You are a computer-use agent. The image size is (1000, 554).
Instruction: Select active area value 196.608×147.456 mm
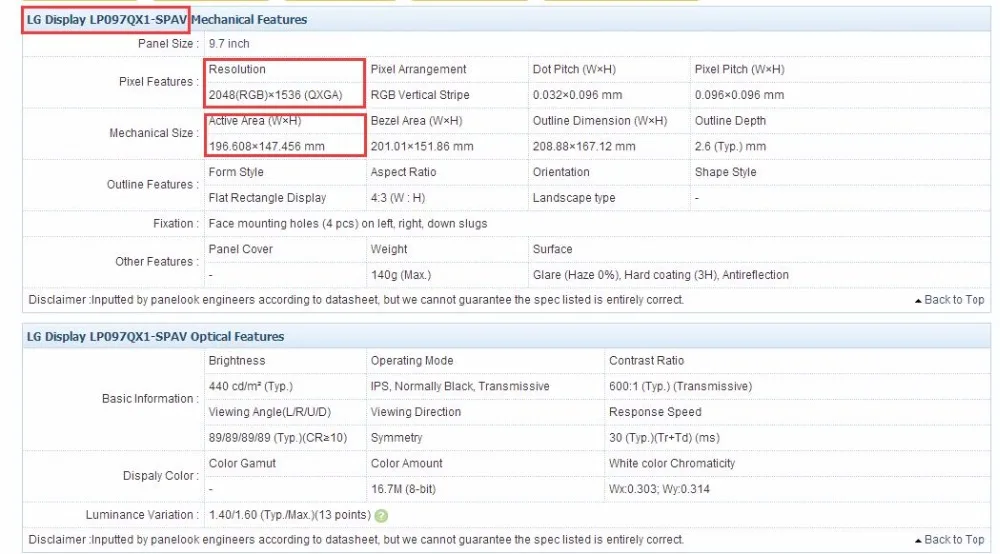tap(267, 147)
